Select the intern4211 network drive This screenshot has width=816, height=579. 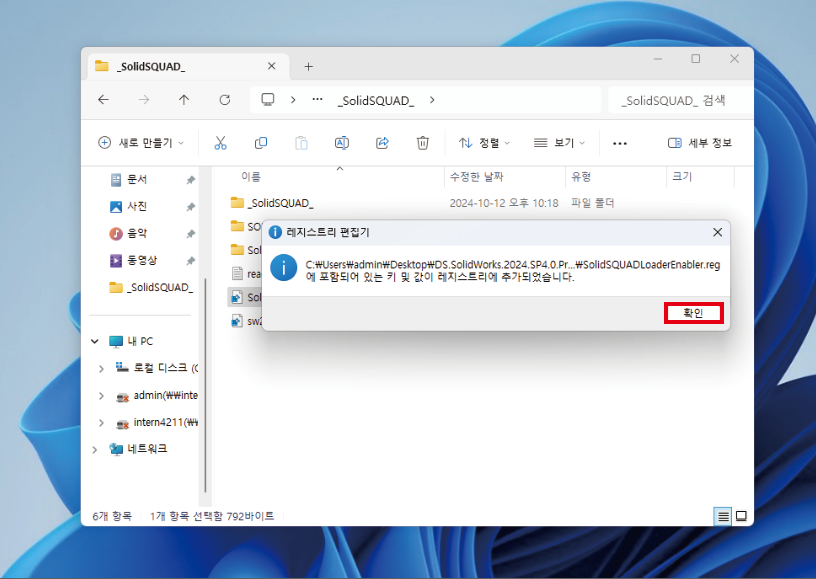pos(156,422)
